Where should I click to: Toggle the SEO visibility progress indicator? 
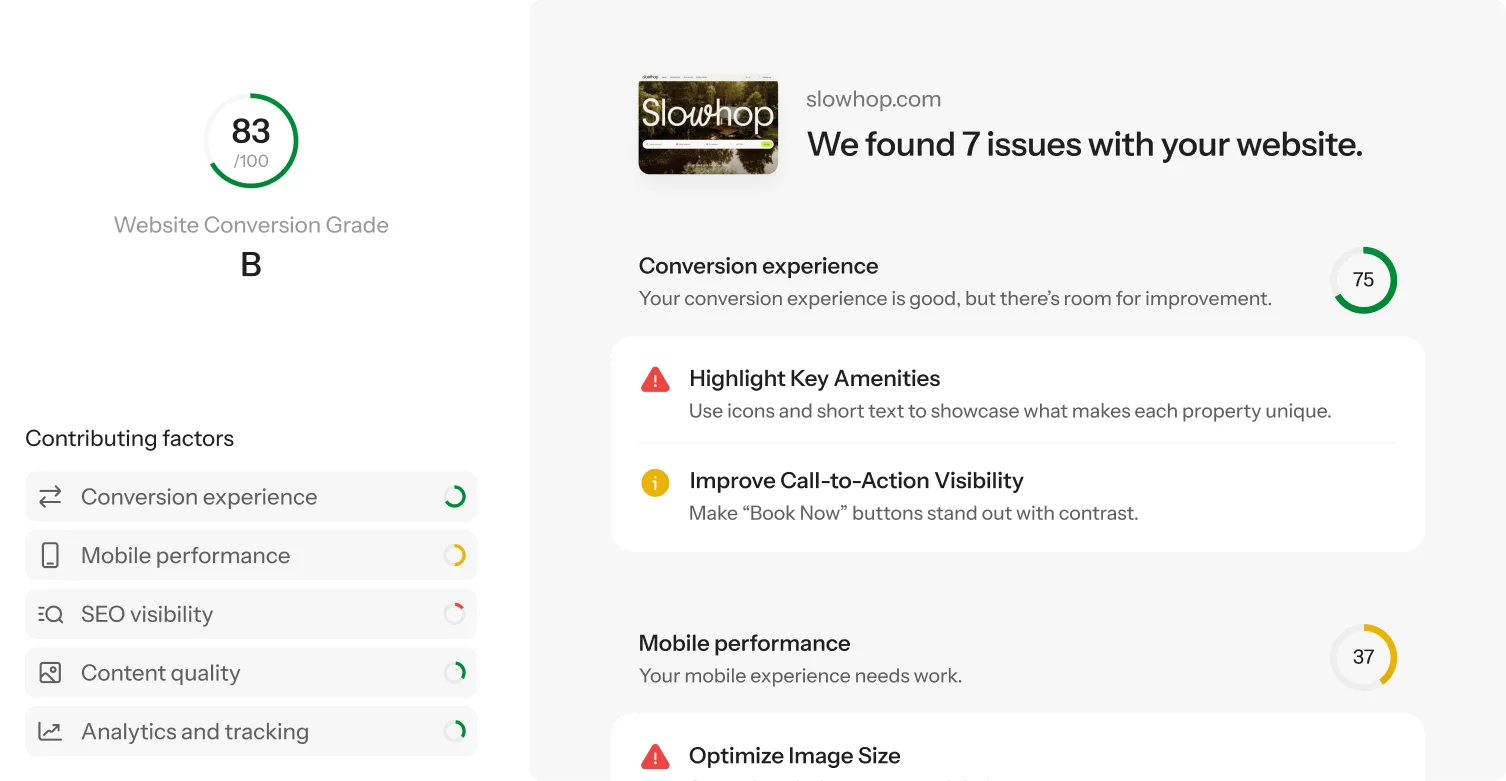click(456, 614)
